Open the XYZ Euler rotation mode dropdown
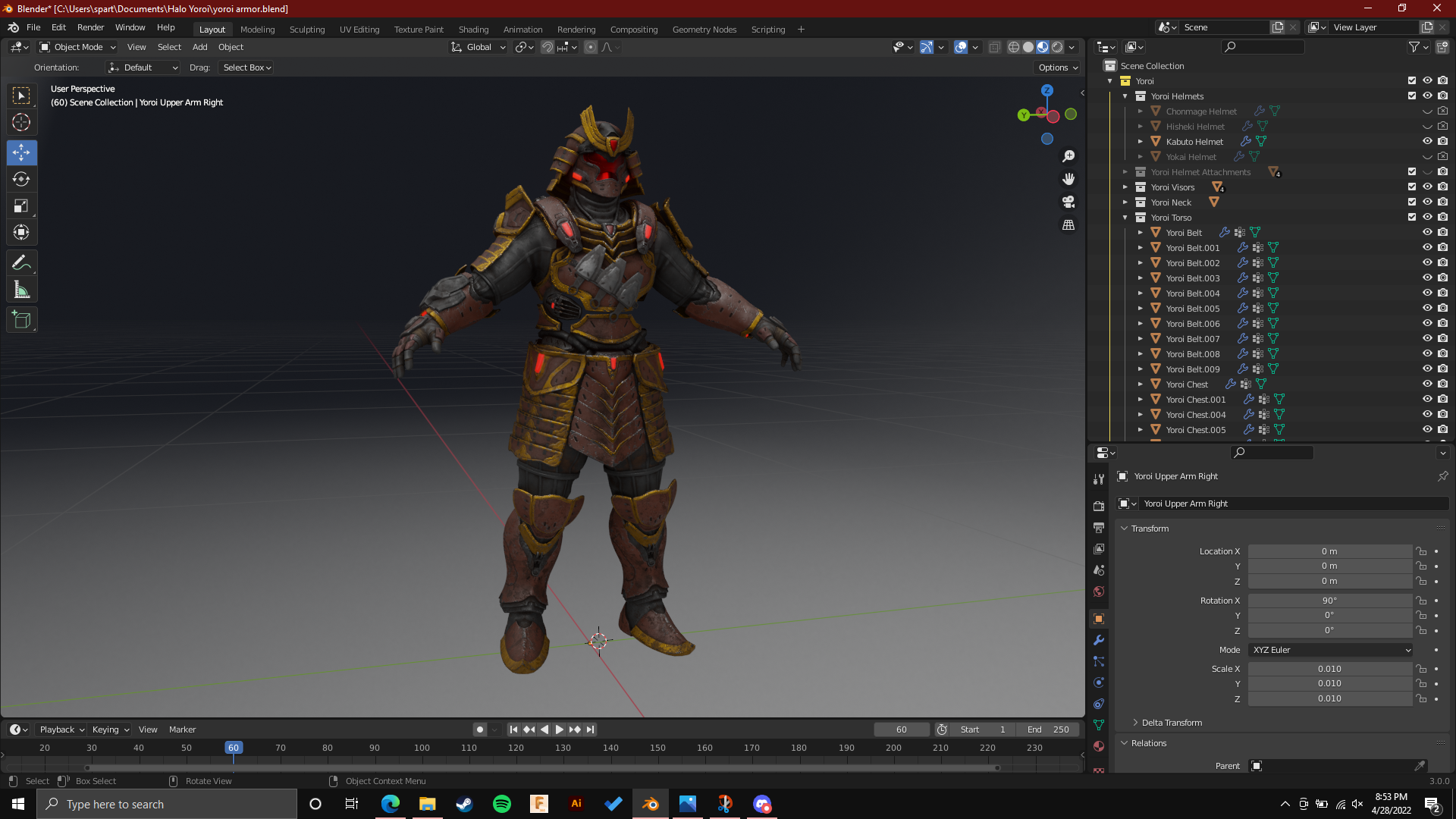 pos(1331,650)
